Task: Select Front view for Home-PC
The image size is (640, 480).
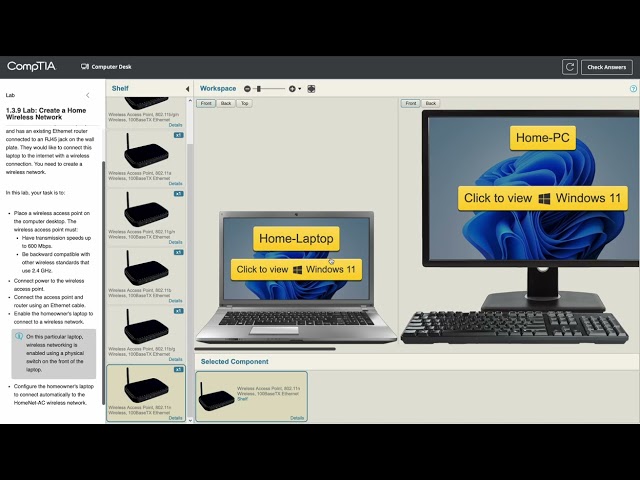Action: [x=411, y=103]
